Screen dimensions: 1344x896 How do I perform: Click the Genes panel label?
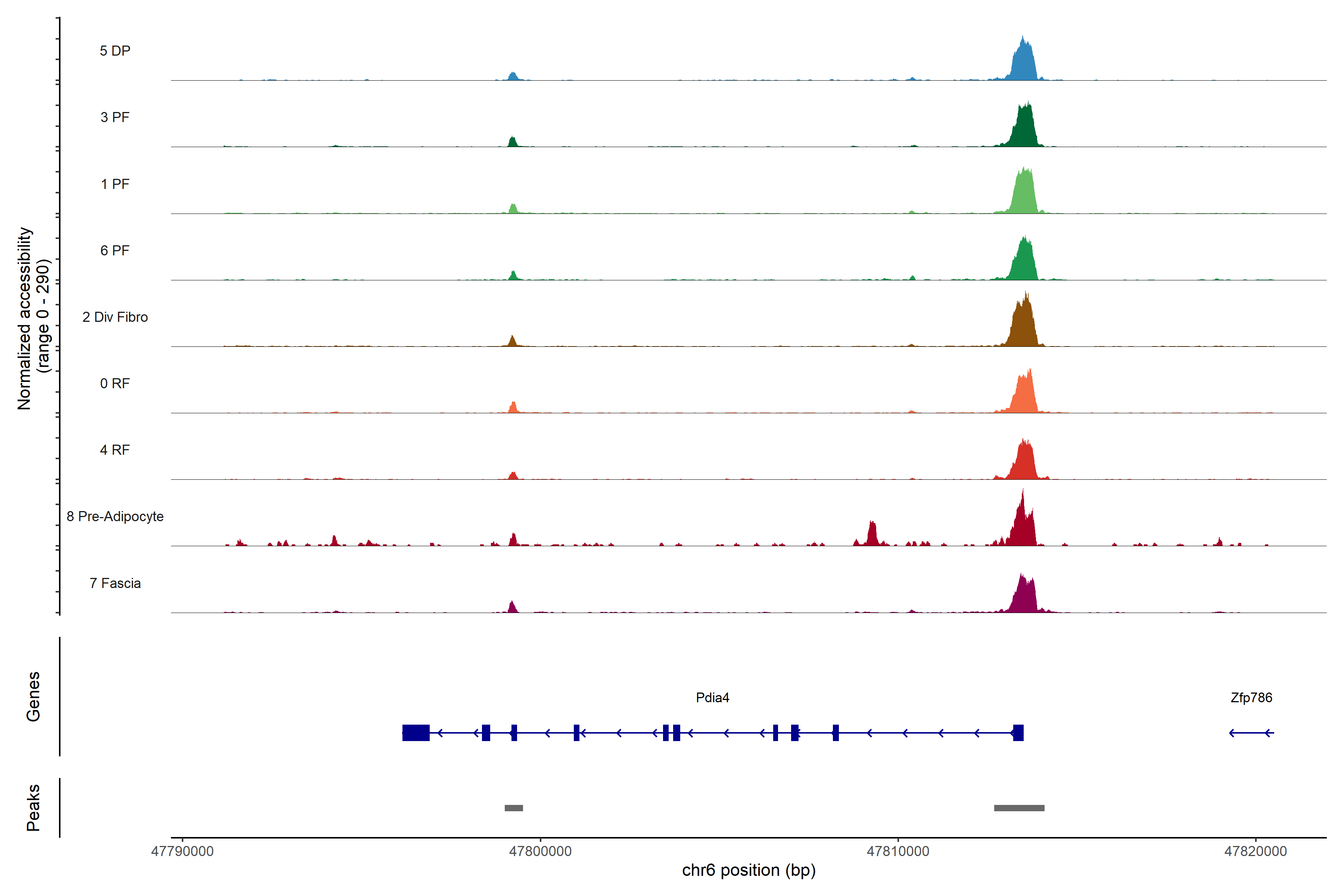pos(33,696)
